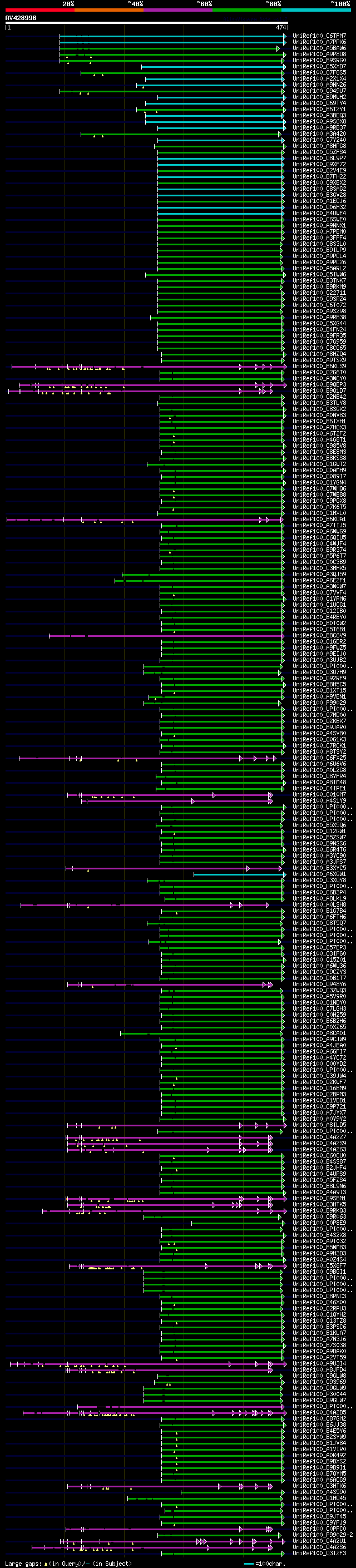Select the white query sequence bar
The height and width of the screenshot is (1568, 356).
(x=147, y=22)
